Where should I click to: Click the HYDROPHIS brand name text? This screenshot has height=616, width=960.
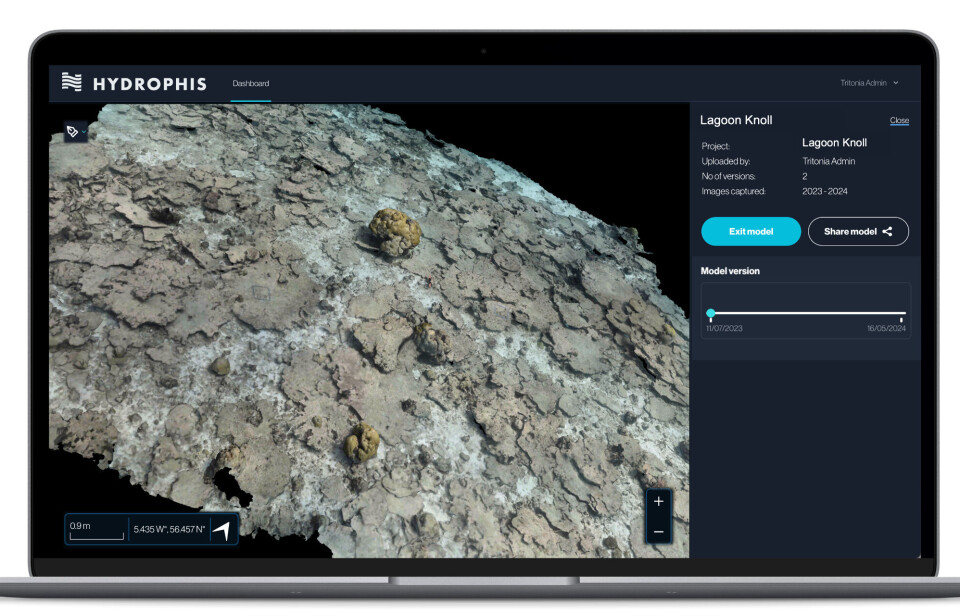point(149,84)
